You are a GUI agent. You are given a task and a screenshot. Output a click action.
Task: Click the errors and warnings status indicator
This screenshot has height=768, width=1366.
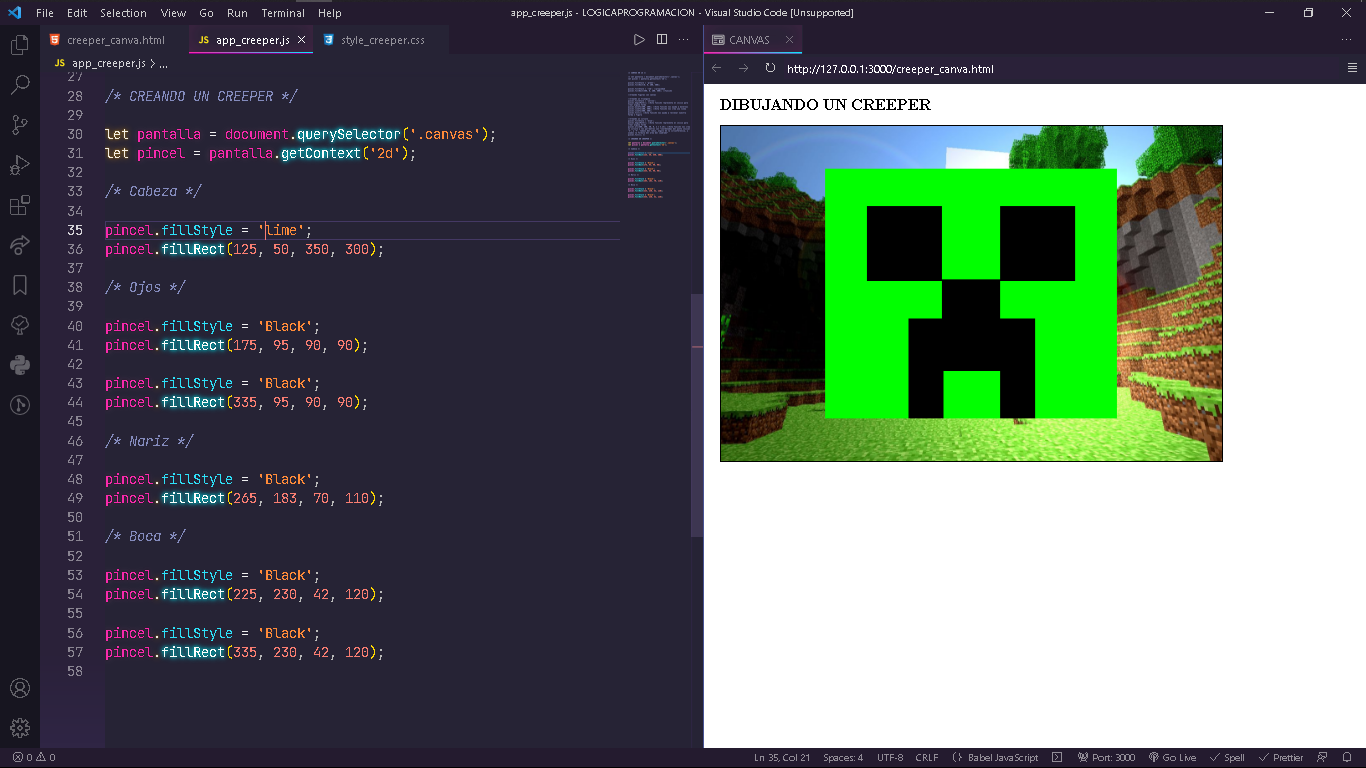pyautogui.click(x=34, y=758)
